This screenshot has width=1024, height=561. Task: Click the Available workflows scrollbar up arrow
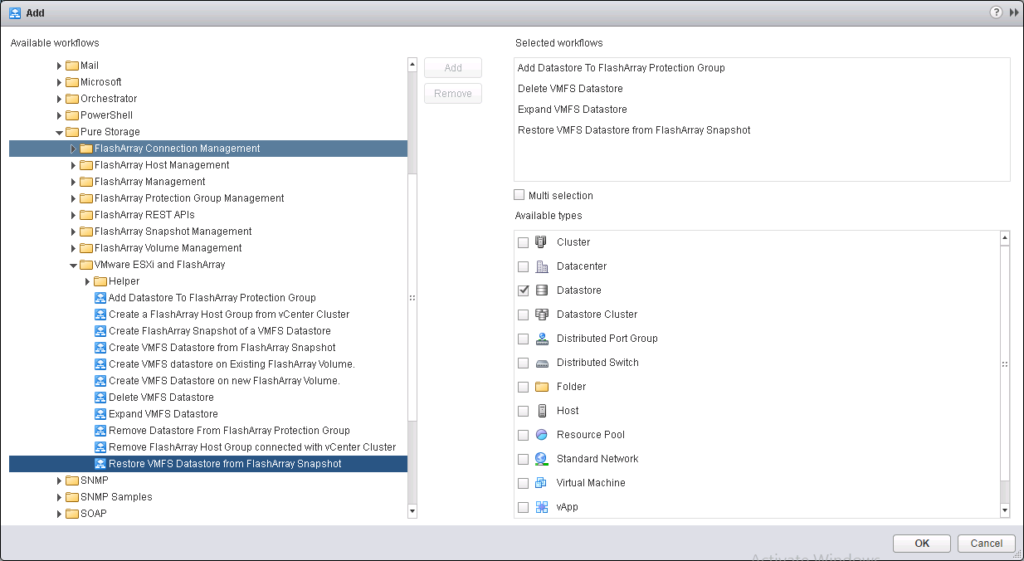[x=412, y=64]
